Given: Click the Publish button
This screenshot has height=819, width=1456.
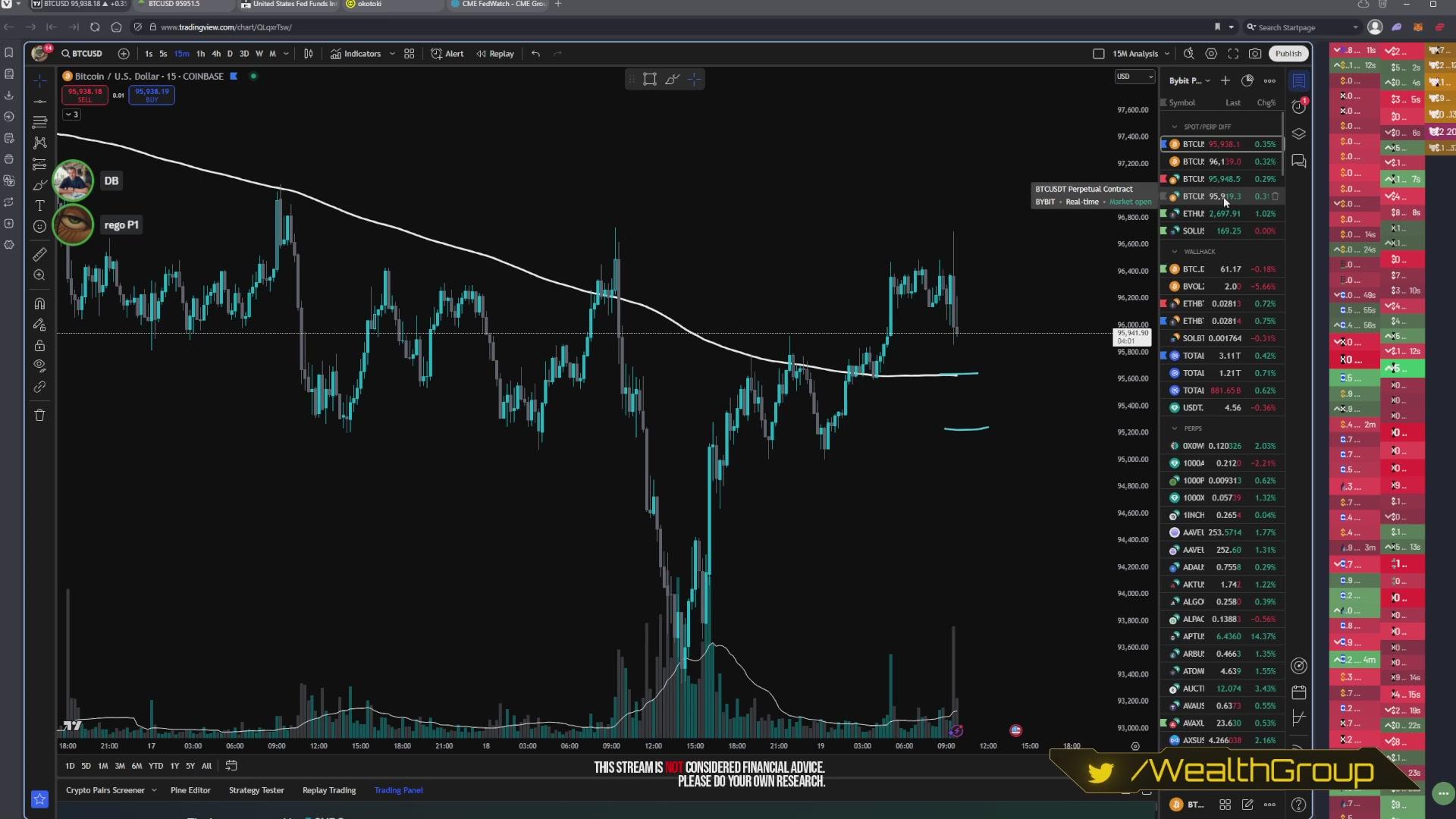Looking at the screenshot, I should [1288, 54].
